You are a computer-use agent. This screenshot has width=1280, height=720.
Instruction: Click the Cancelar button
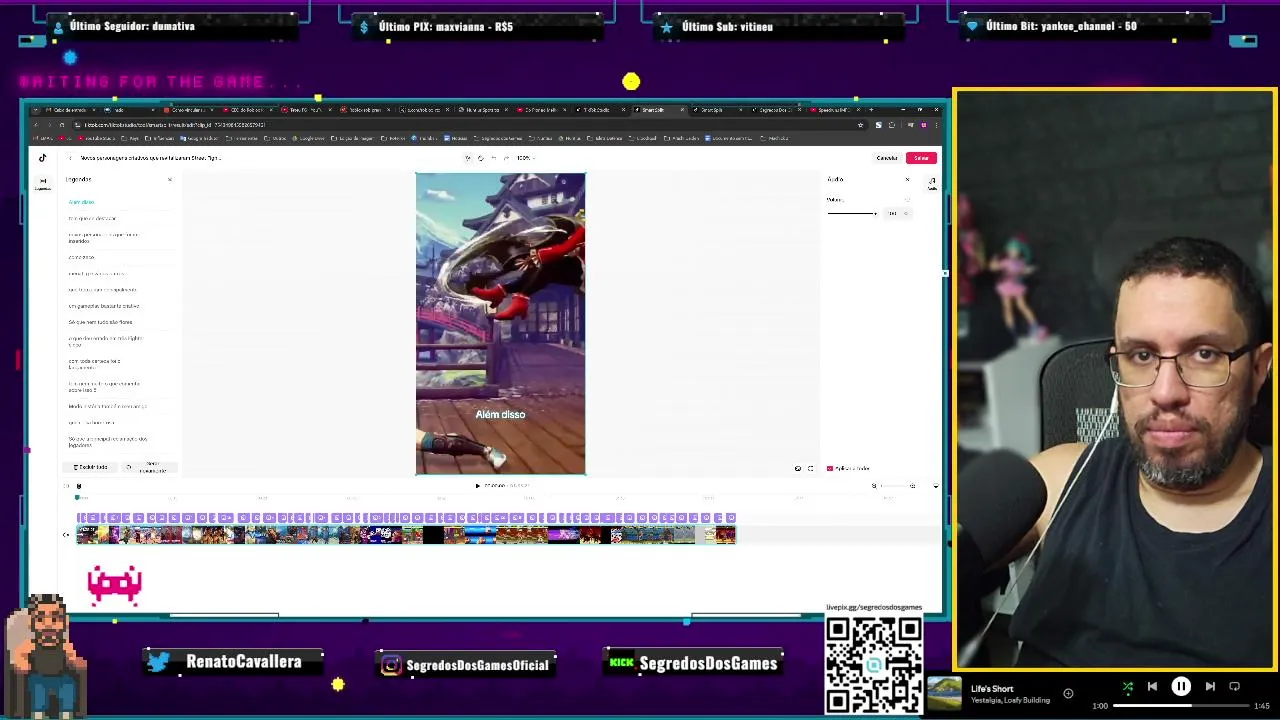pos(886,158)
